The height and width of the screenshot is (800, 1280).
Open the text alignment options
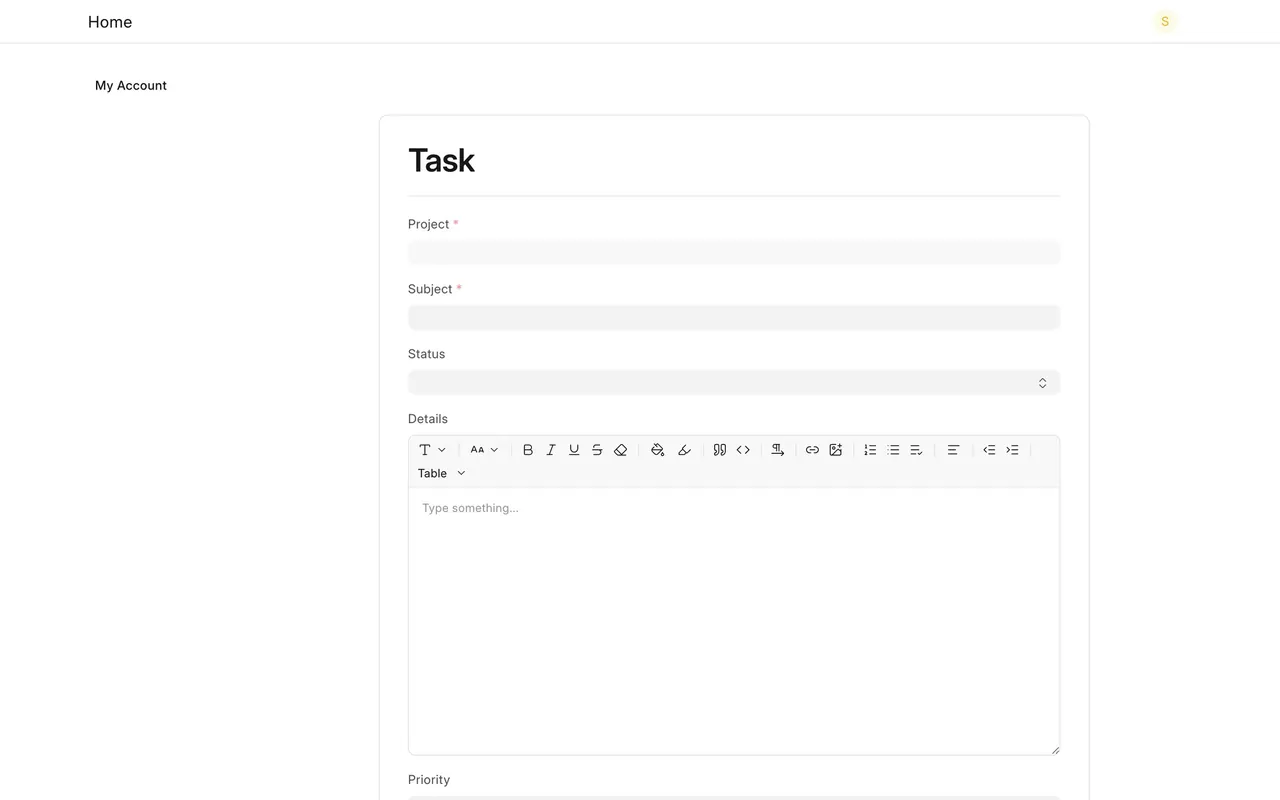coord(953,450)
